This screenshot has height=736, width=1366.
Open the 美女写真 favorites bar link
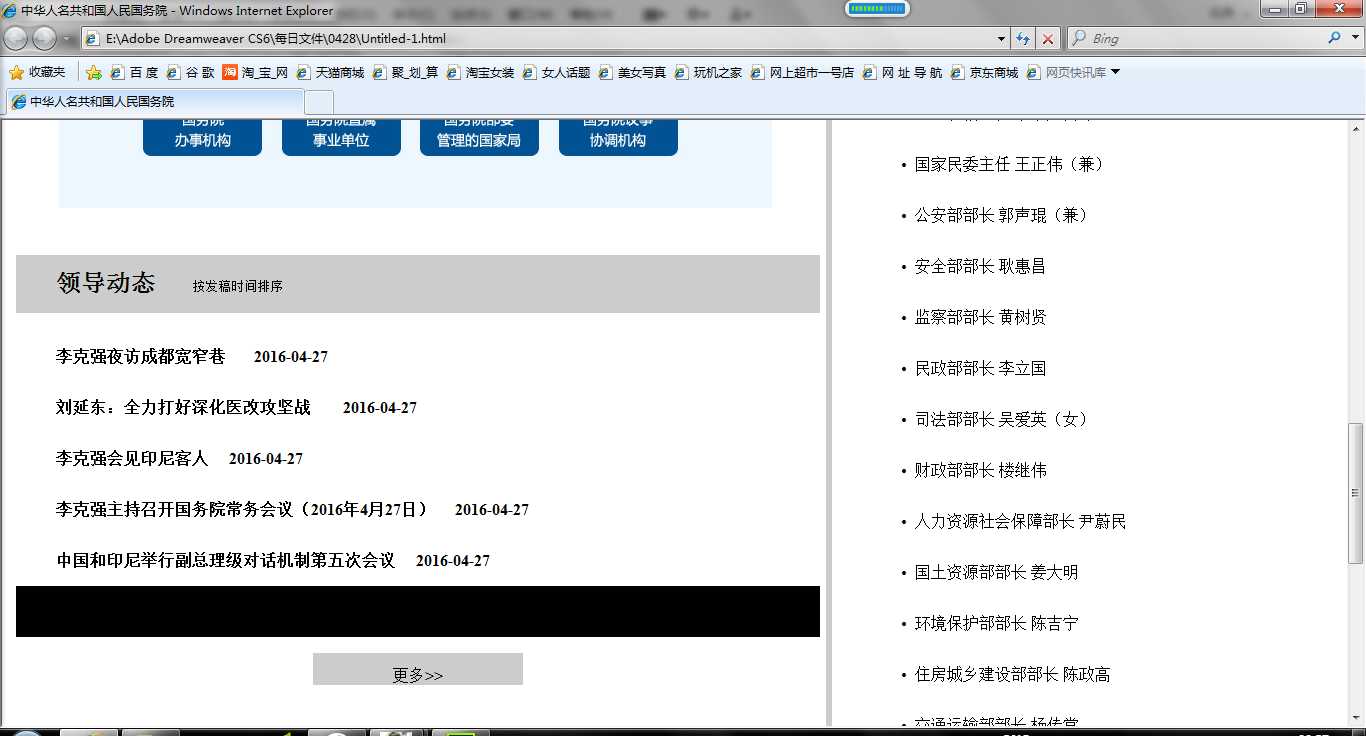632,72
